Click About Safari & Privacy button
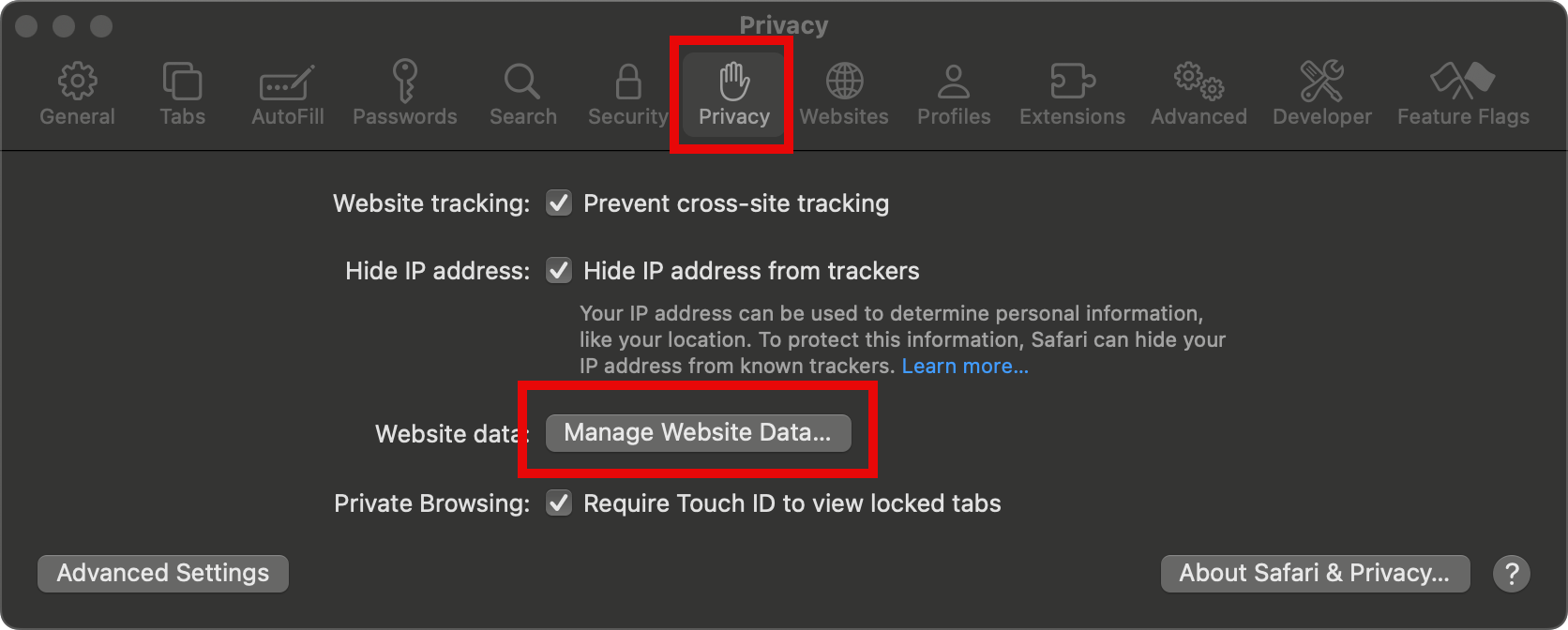1568x630 pixels. point(1315,573)
